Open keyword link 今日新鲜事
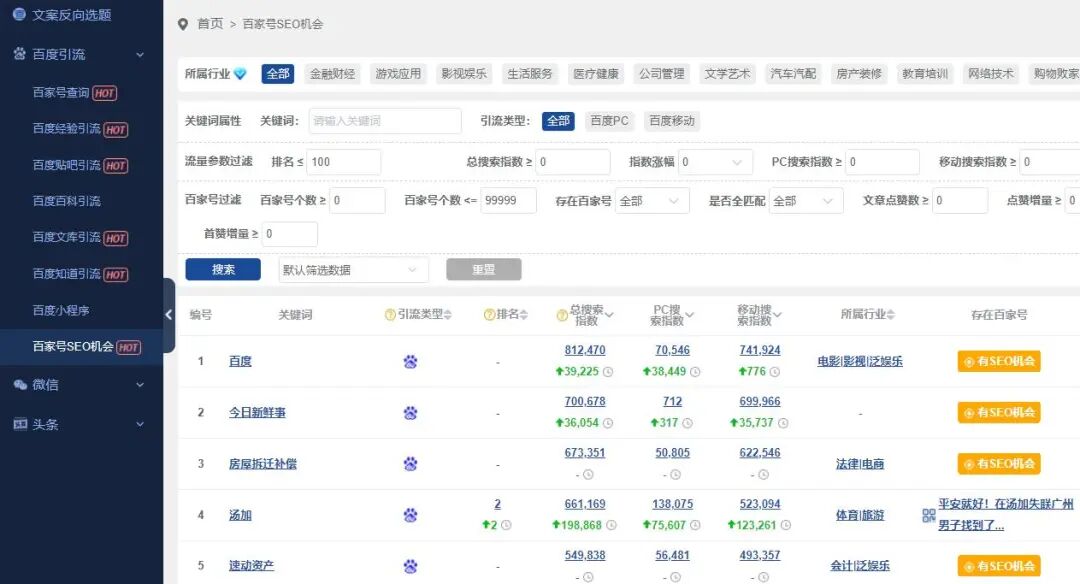Screen dimensions: 1080x584 pos(257,413)
